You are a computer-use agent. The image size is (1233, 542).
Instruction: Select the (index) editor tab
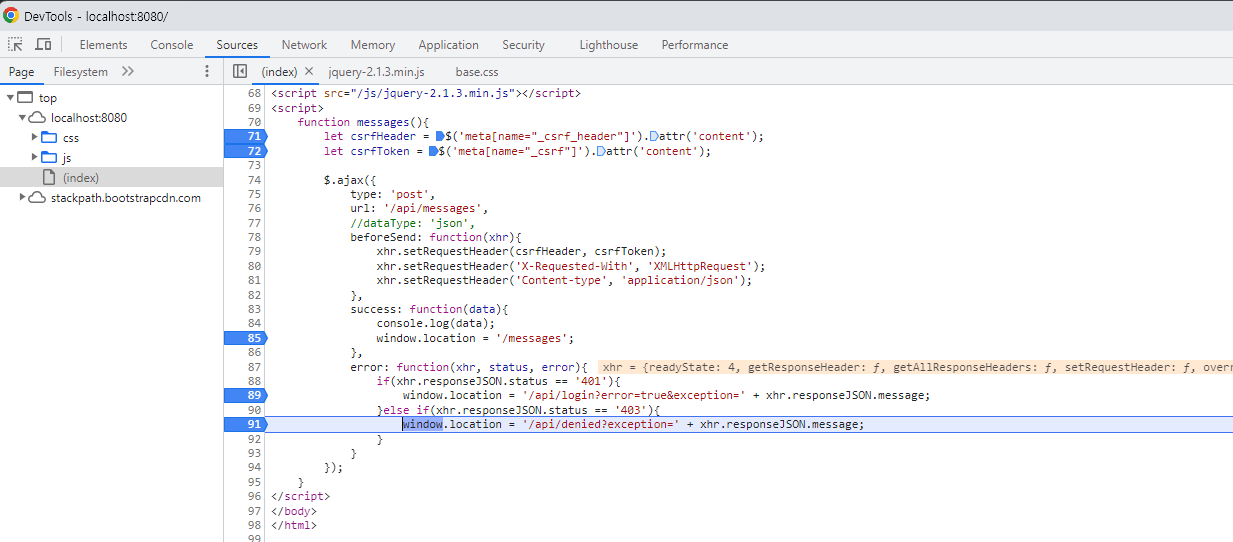point(279,72)
